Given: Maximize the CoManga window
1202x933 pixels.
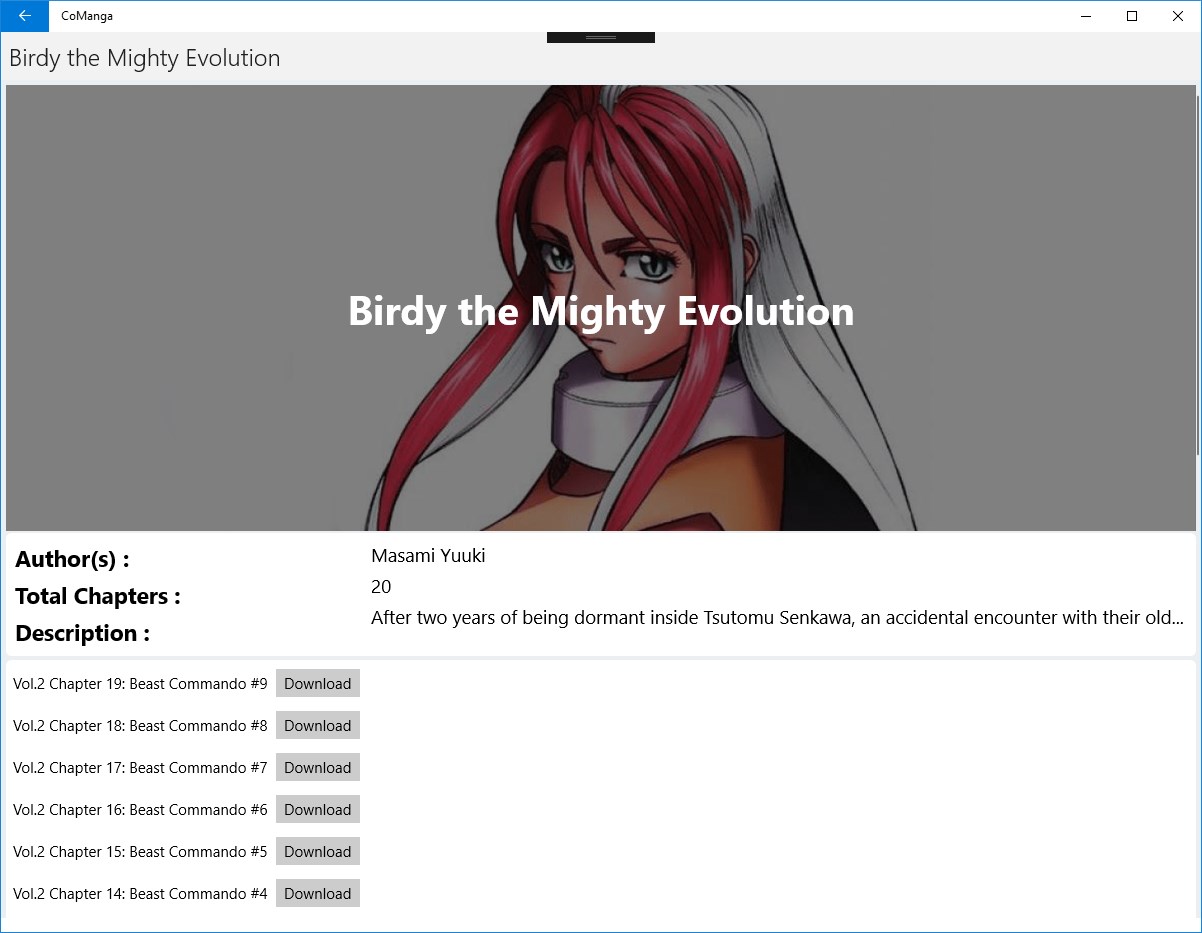Looking at the screenshot, I should [x=1132, y=16].
